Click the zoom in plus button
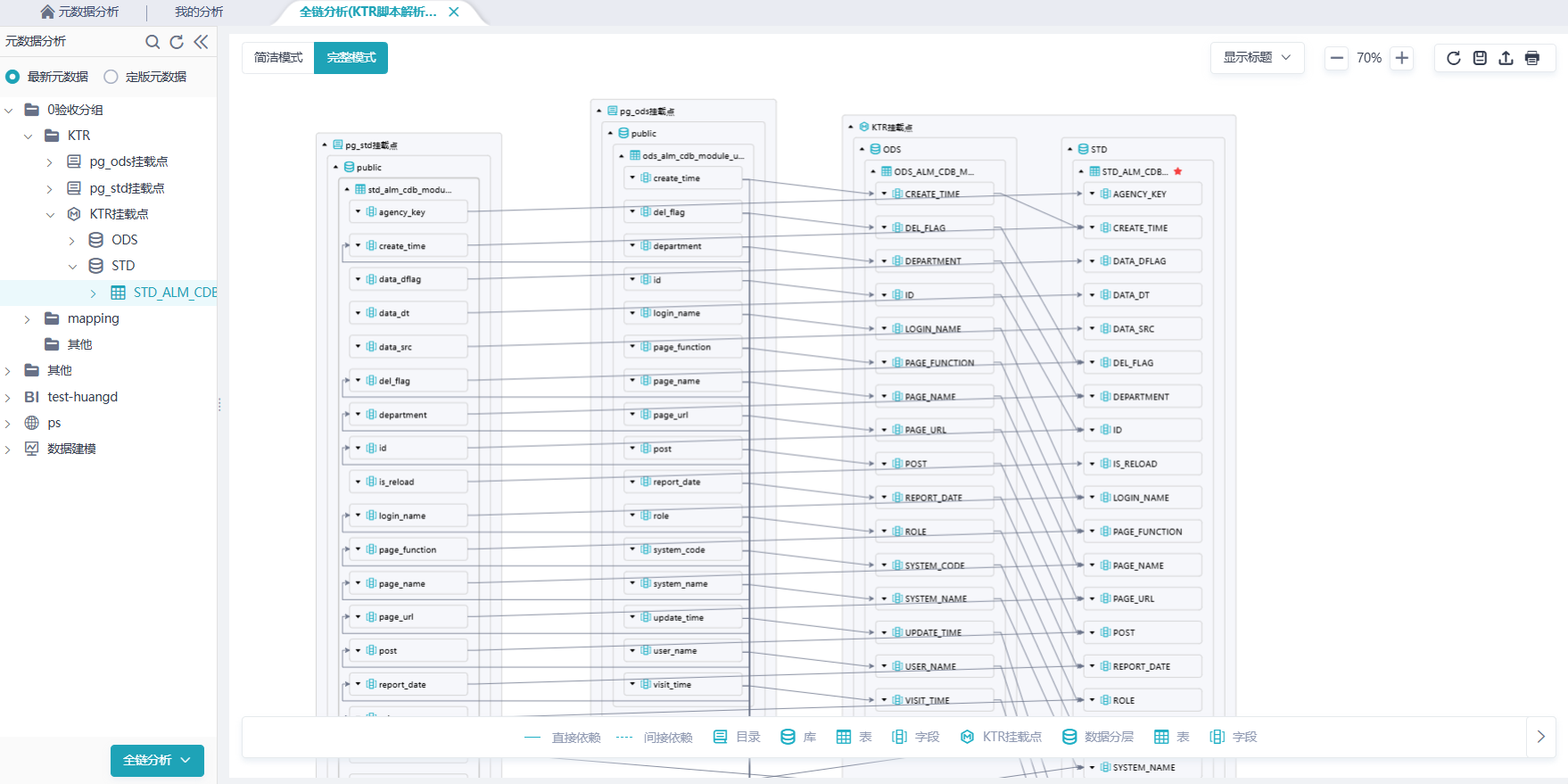 1402,58
